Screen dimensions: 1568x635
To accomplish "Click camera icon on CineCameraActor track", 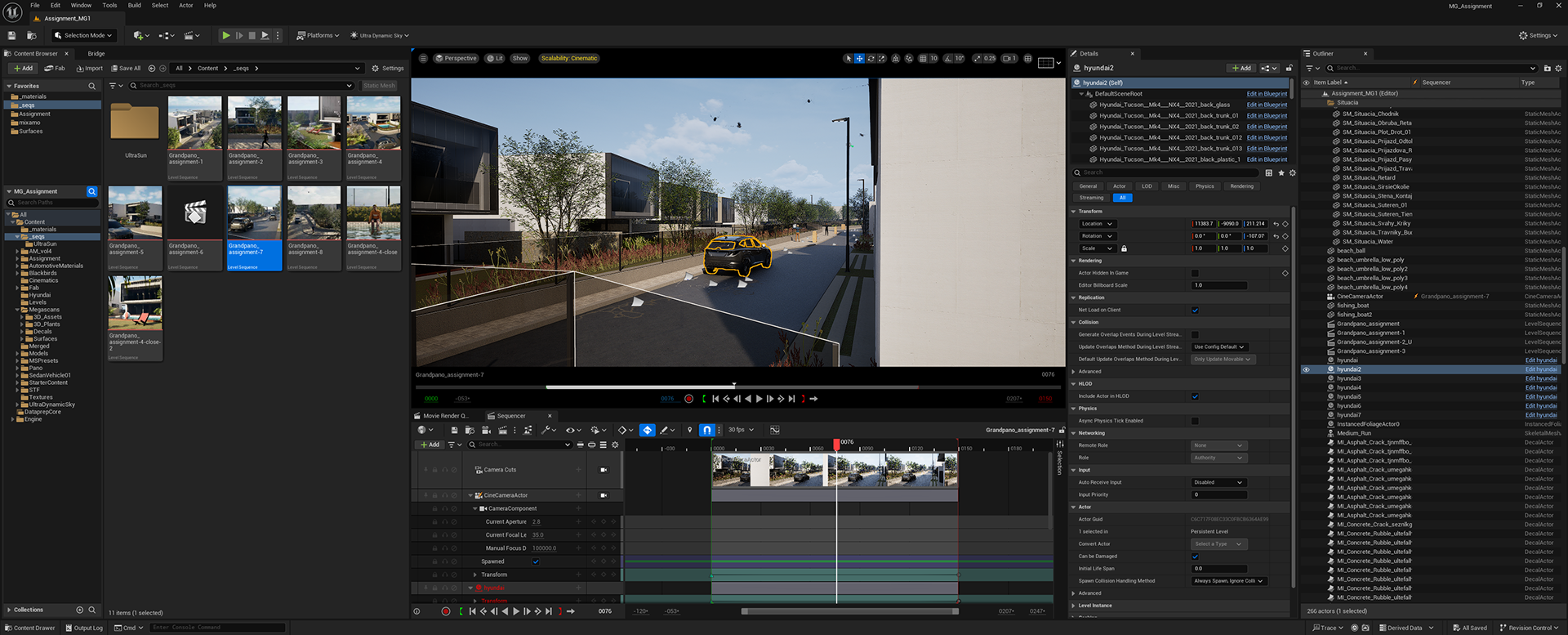I will [604, 495].
